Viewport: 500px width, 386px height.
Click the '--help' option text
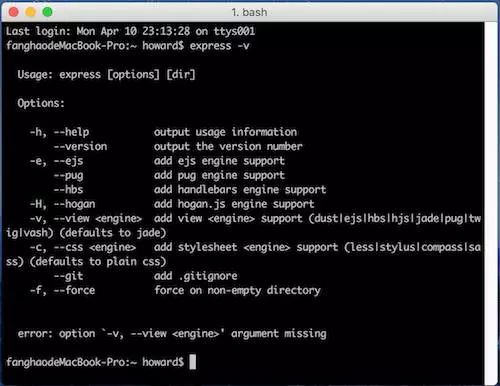coord(71,132)
